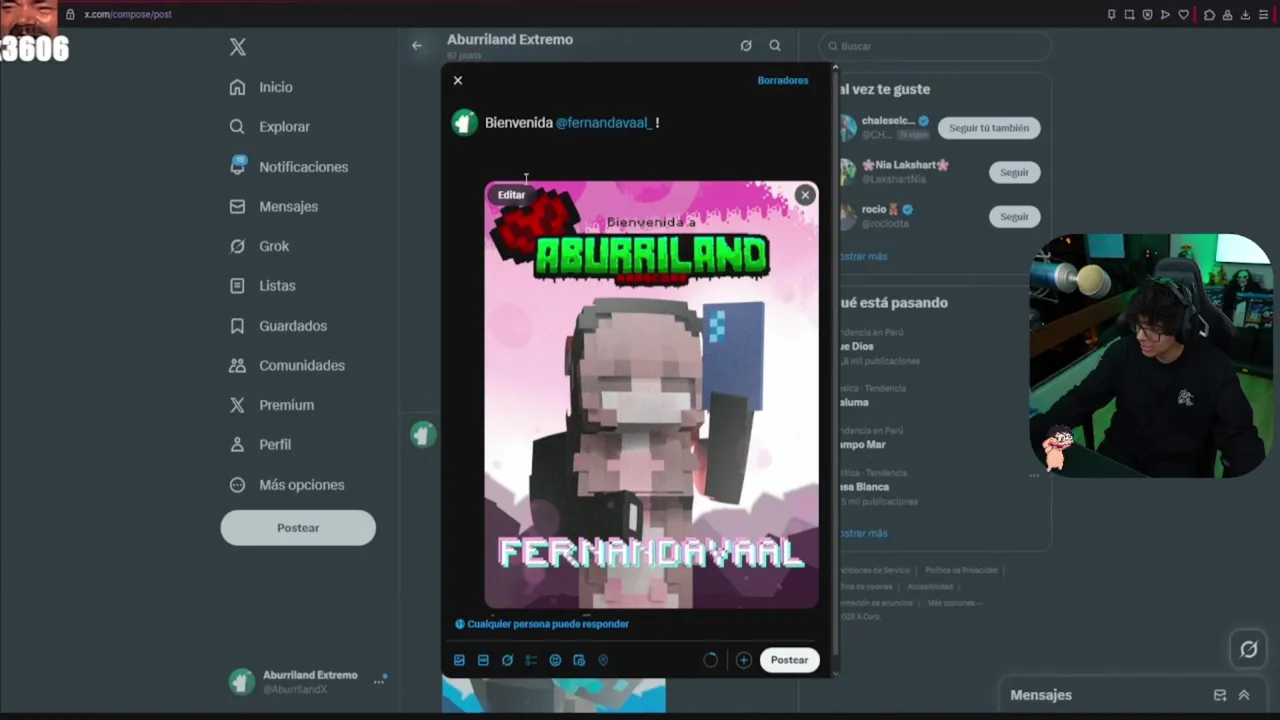This screenshot has width=1280, height=720.
Task: Click the Mensajes drawer title
Action: (x=1041, y=695)
